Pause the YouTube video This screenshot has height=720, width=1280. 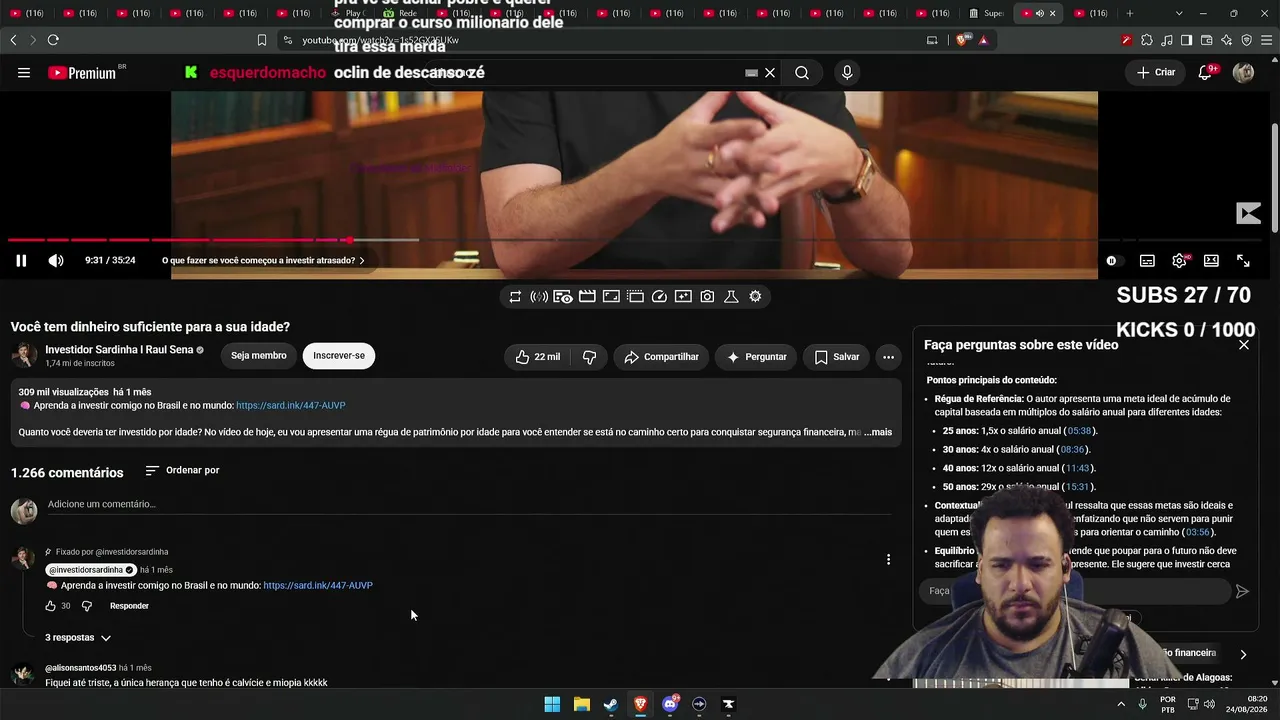coord(21,261)
